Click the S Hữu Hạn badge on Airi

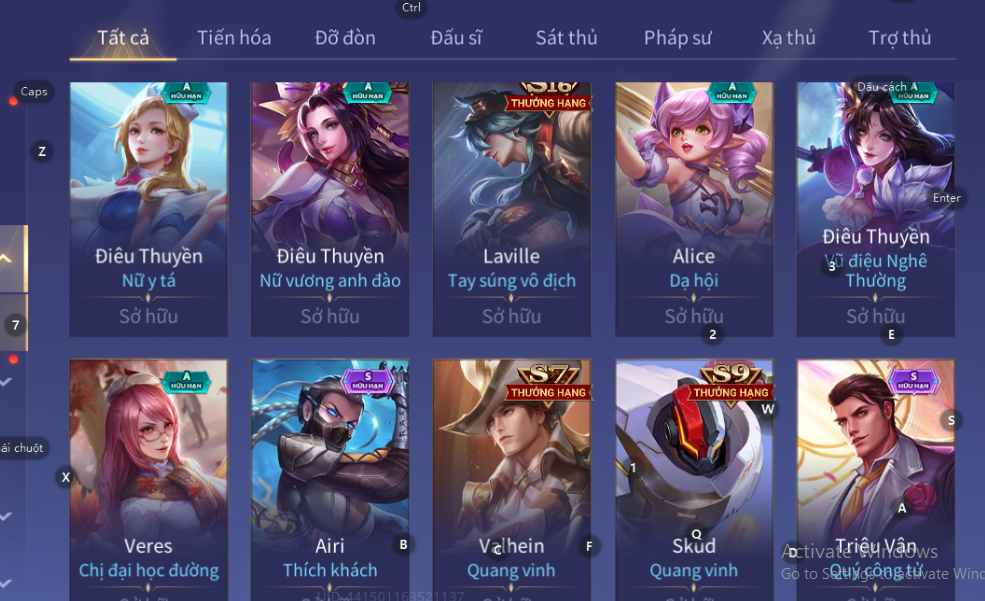pyautogui.click(x=367, y=381)
